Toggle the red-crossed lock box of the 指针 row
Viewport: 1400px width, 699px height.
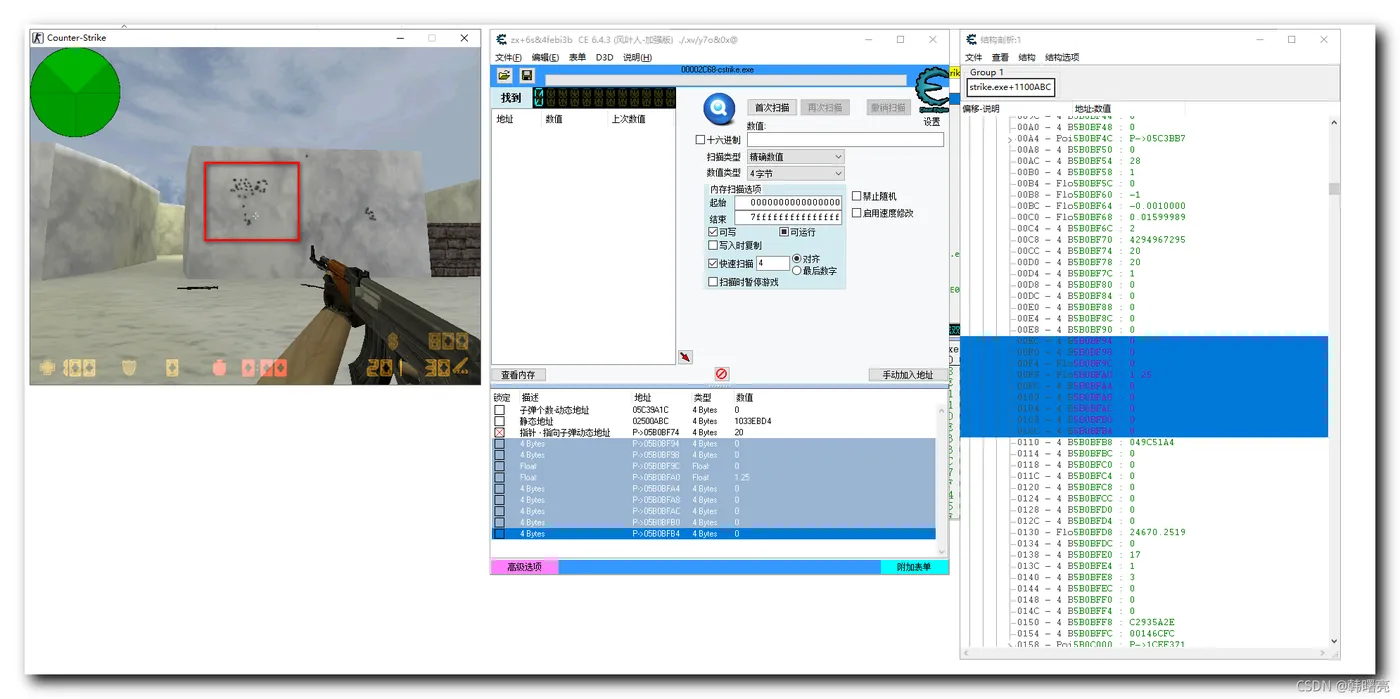(x=500, y=433)
